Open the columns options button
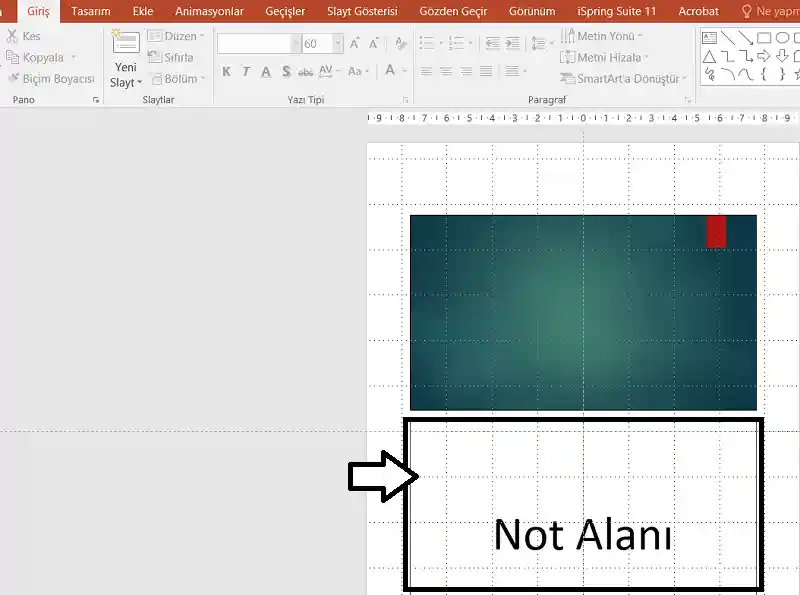 tap(515, 71)
